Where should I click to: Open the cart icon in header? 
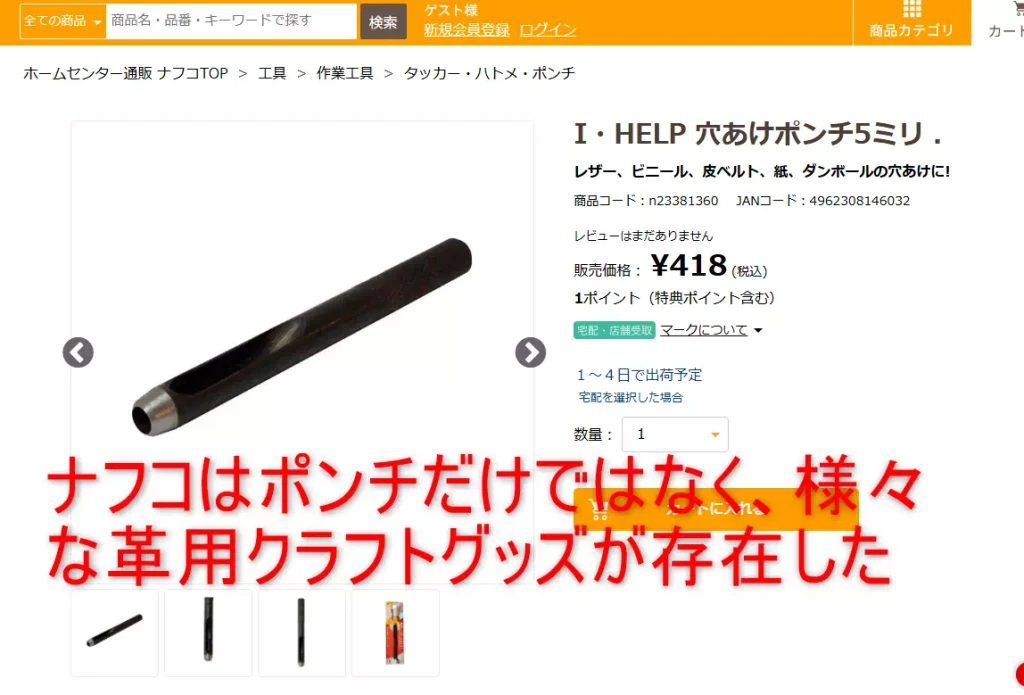tap(1016, 8)
